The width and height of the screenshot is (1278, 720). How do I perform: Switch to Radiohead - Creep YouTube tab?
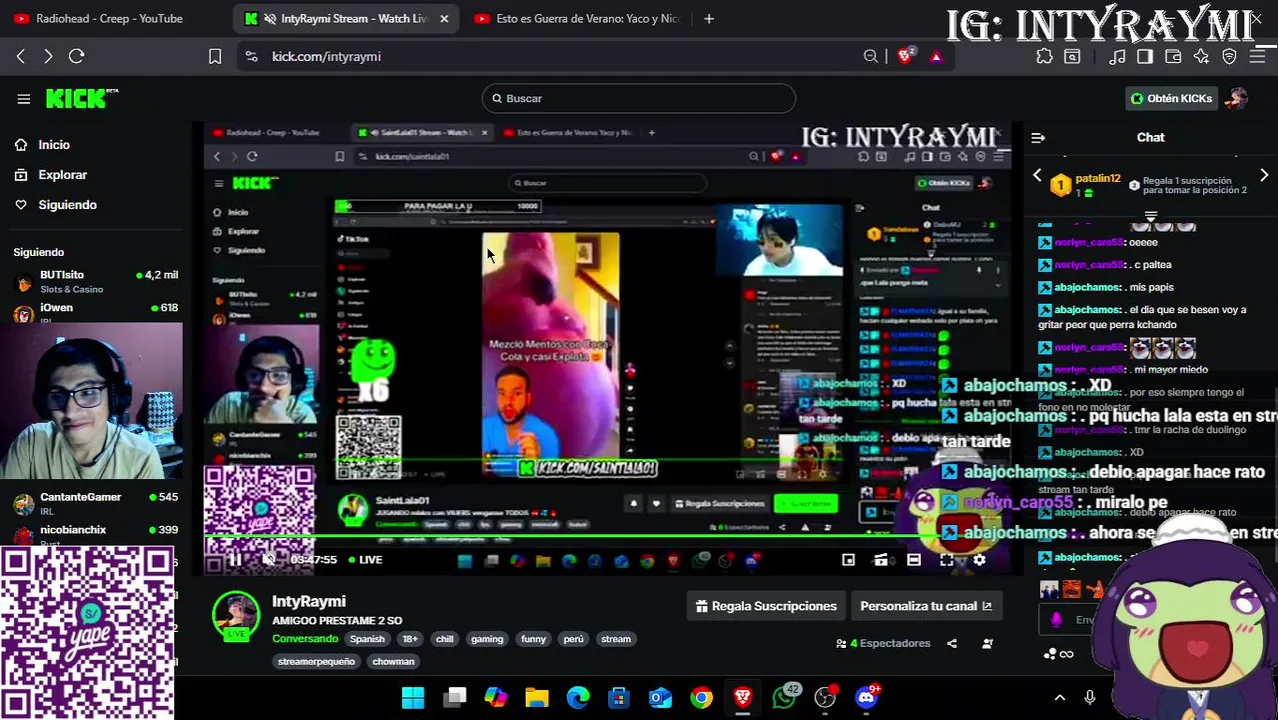[x=110, y=18]
